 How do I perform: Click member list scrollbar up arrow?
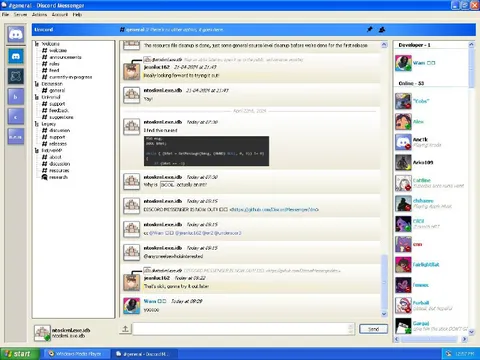click(x=471, y=44)
